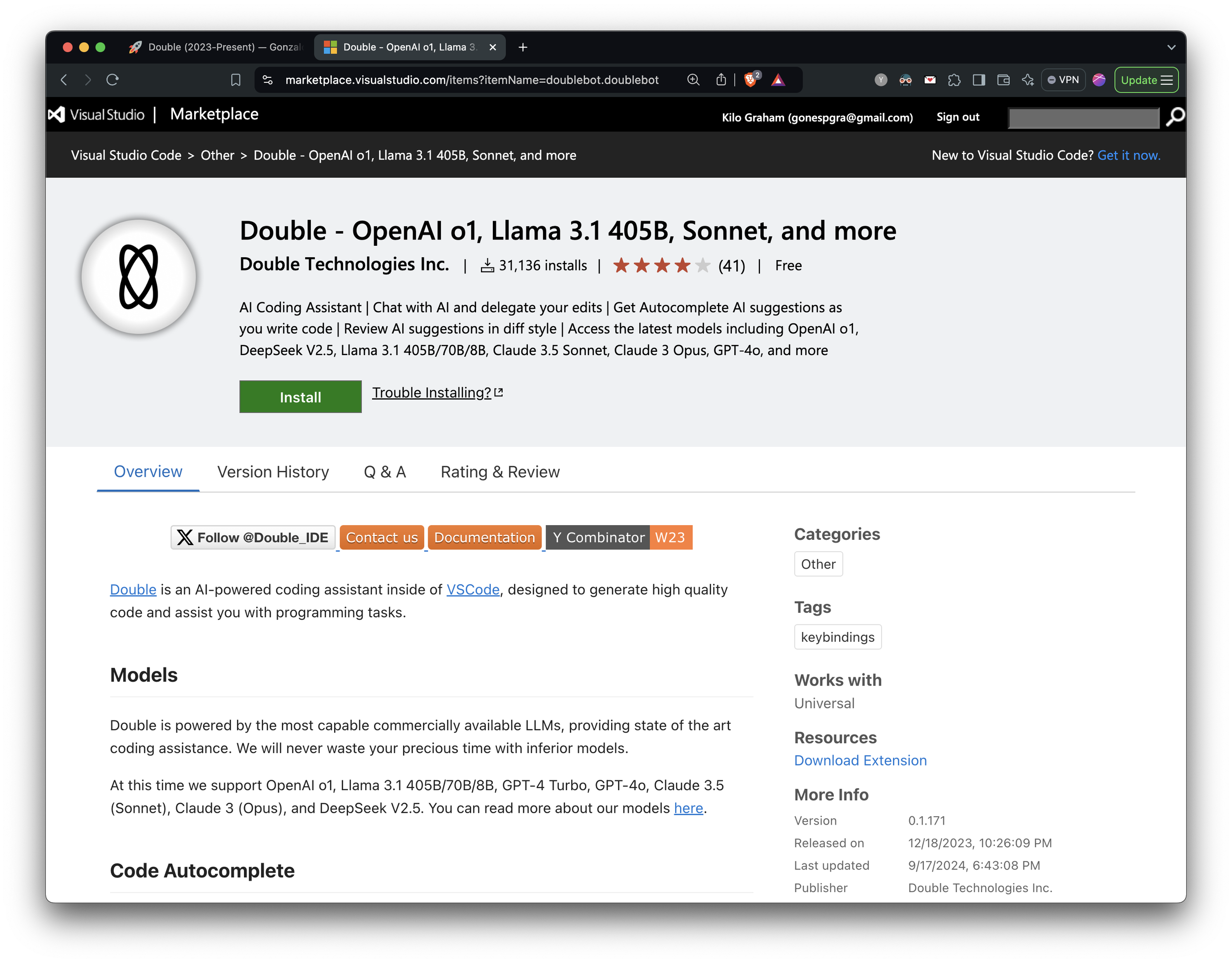Click the share page icon in the address bar
The width and height of the screenshot is (1232, 963).
coord(721,80)
